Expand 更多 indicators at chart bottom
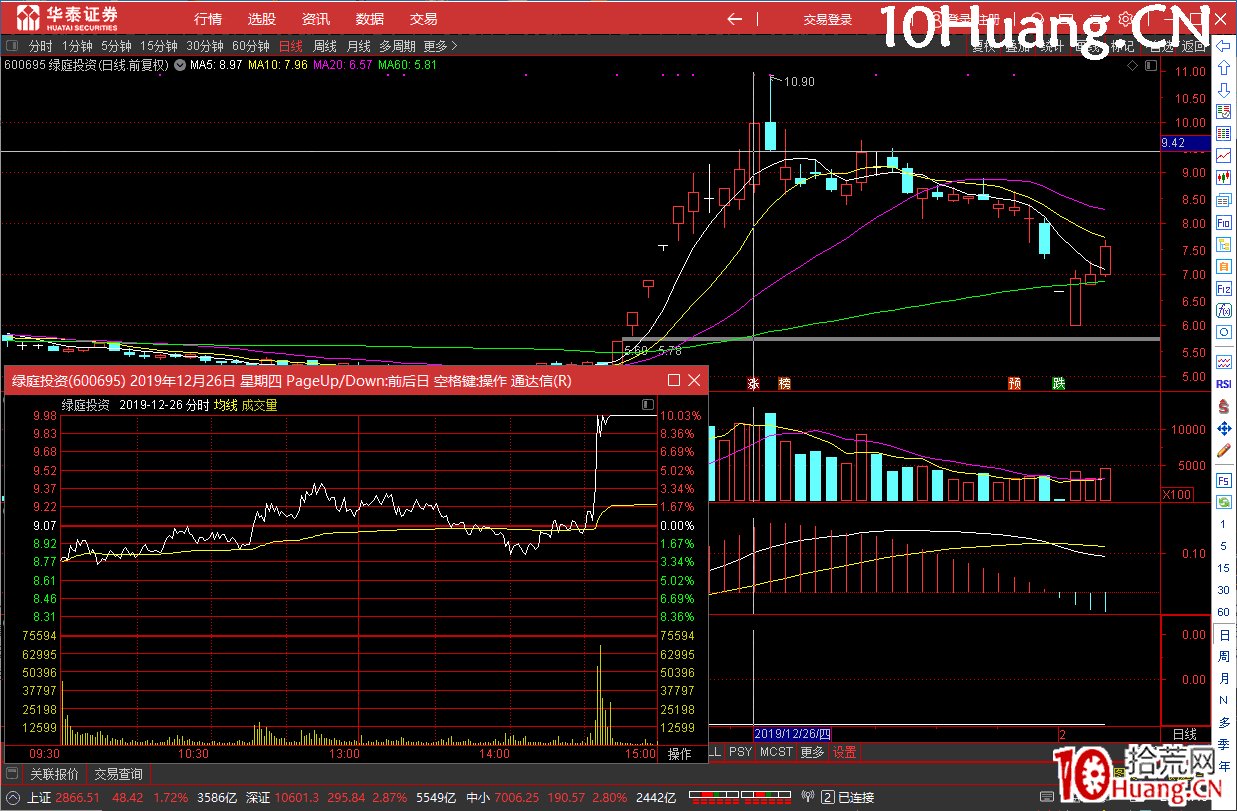The image size is (1237, 811). coord(812,752)
